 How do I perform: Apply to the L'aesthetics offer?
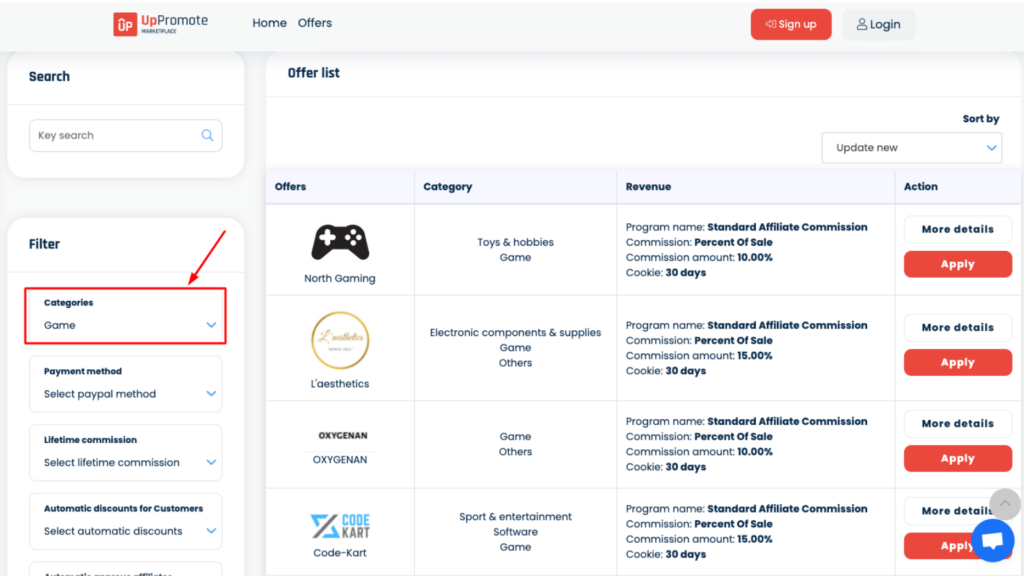957,362
